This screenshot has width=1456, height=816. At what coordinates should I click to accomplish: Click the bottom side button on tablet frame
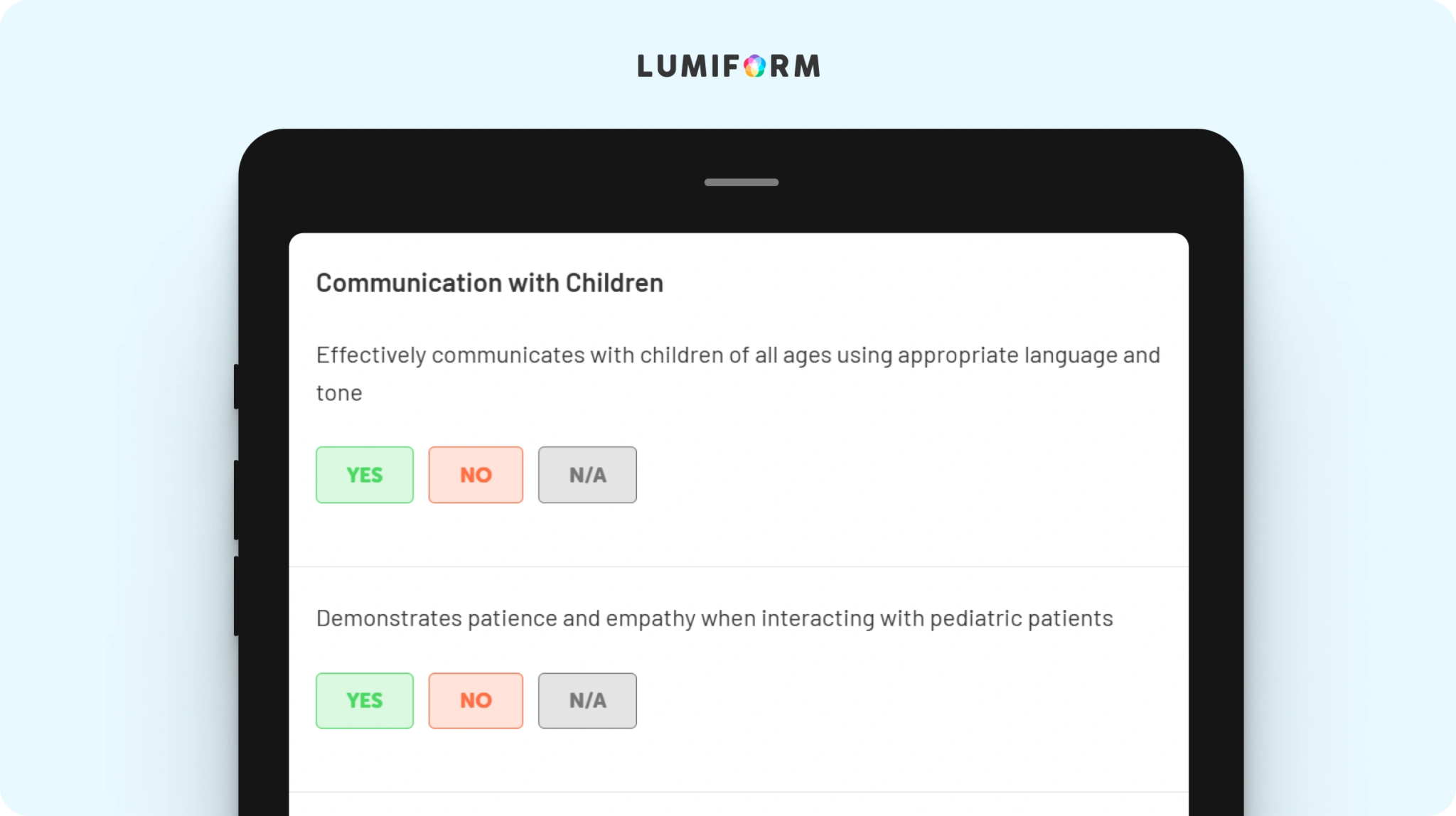(x=236, y=596)
